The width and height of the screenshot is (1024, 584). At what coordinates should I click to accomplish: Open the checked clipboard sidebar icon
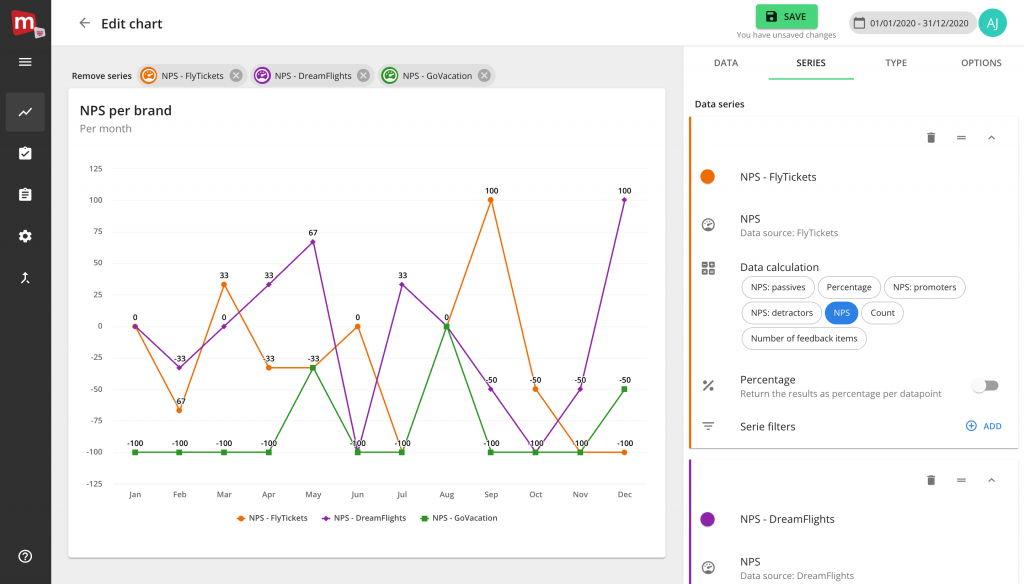click(x=25, y=154)
